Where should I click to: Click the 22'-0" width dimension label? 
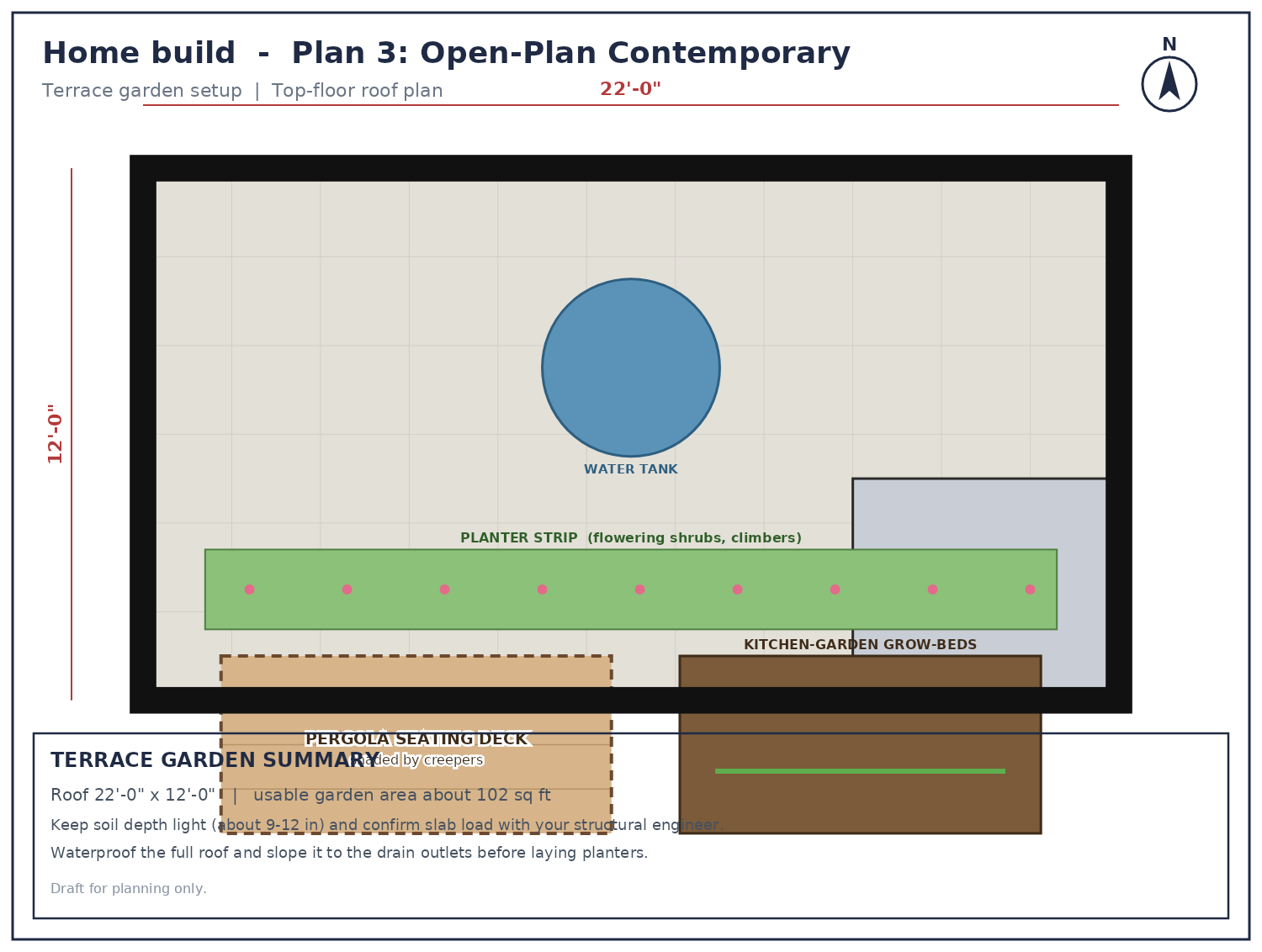630,89
